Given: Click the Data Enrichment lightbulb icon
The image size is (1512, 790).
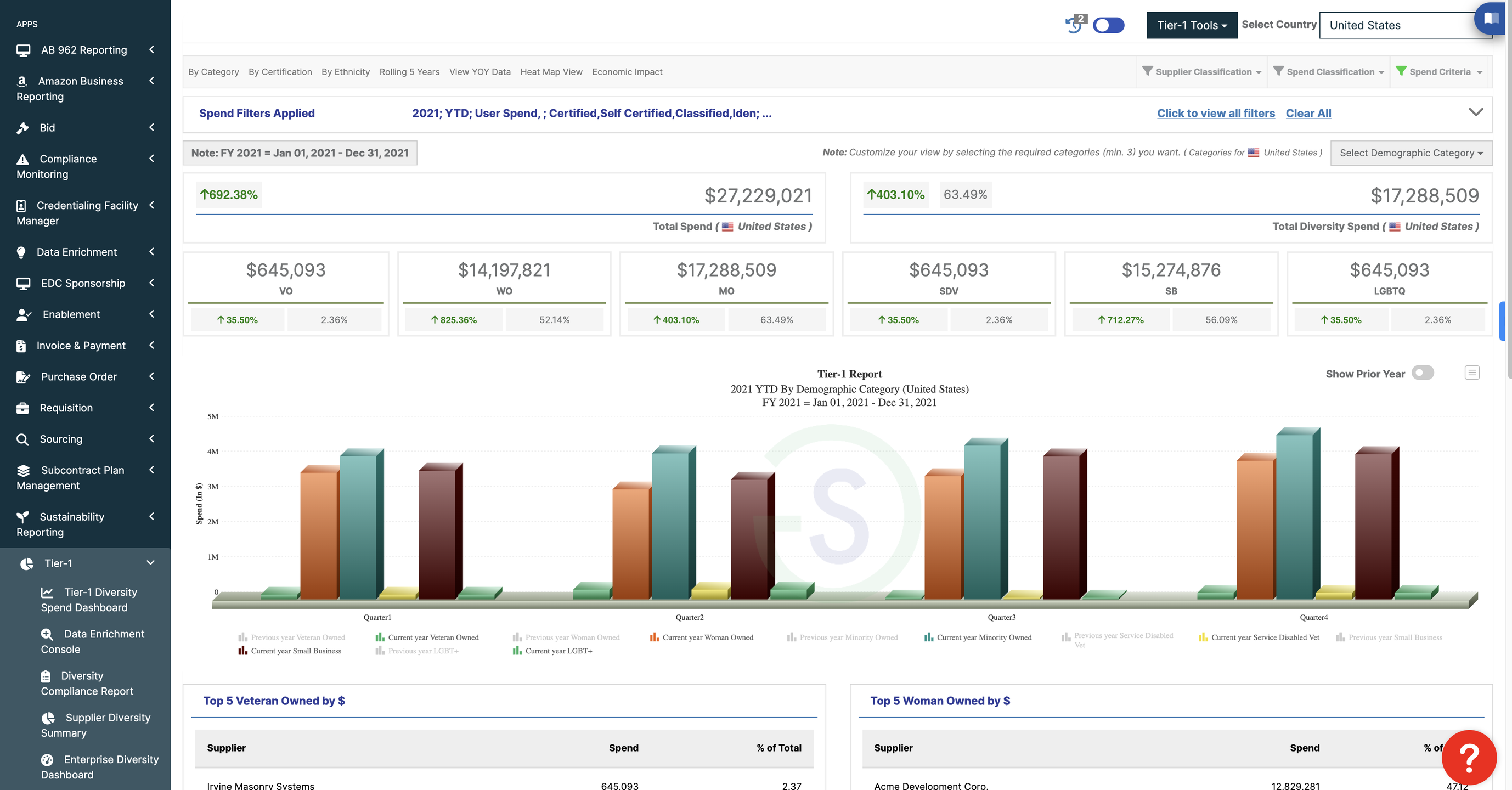Looking at the screenshot, I should click(21, 252).
